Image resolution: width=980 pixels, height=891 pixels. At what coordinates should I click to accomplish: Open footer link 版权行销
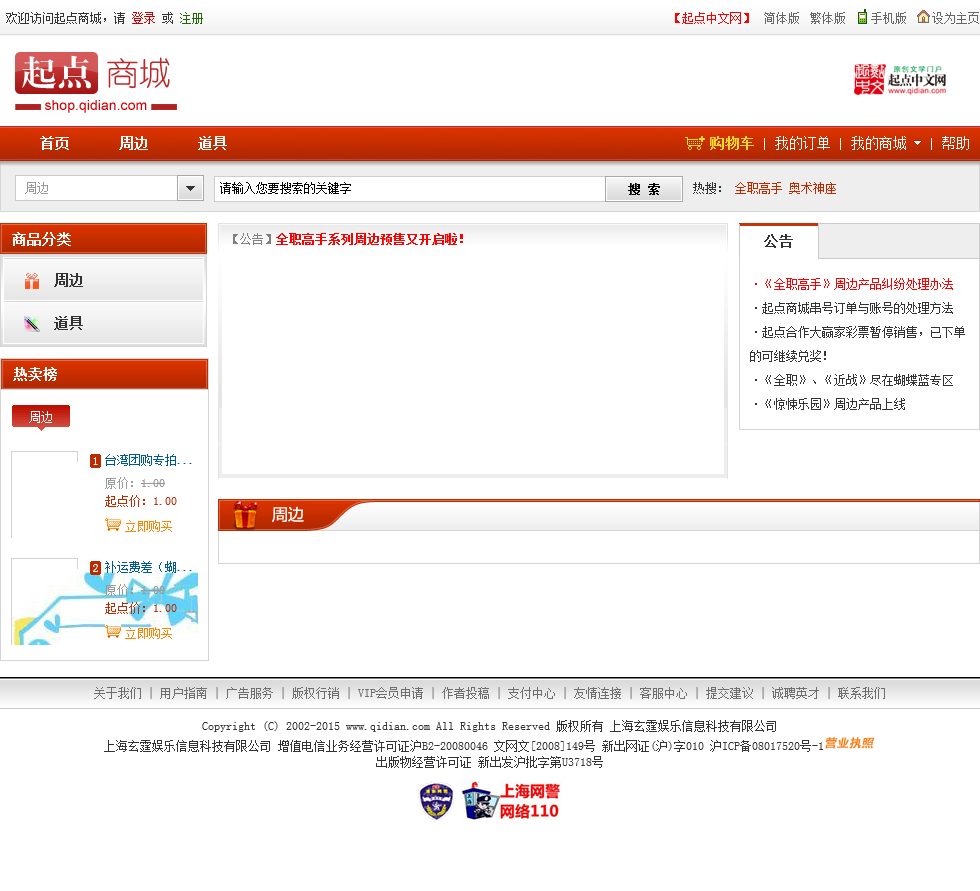(316, 693)
